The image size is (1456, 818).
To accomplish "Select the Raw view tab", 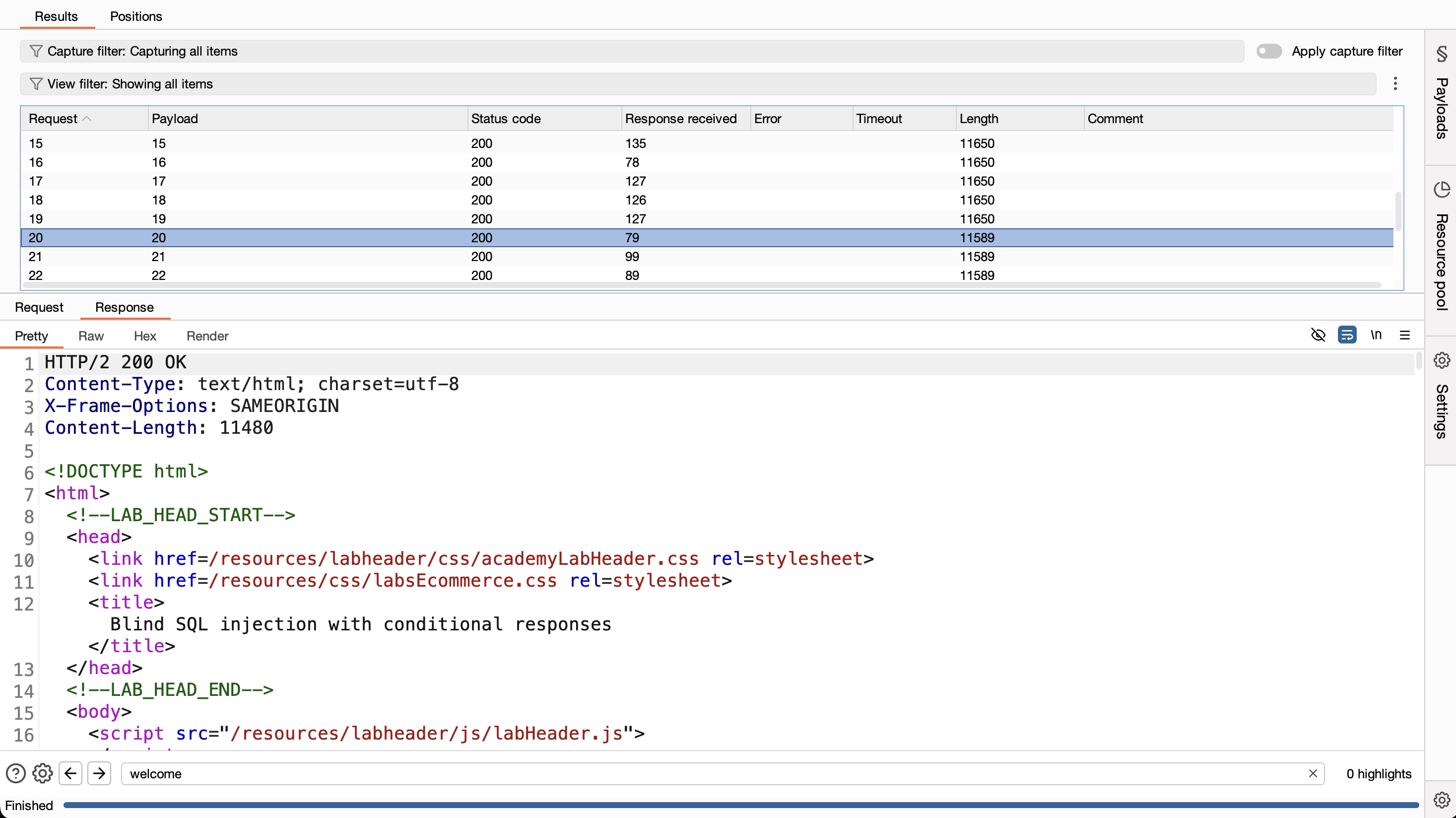I will [x=91, y=336].
